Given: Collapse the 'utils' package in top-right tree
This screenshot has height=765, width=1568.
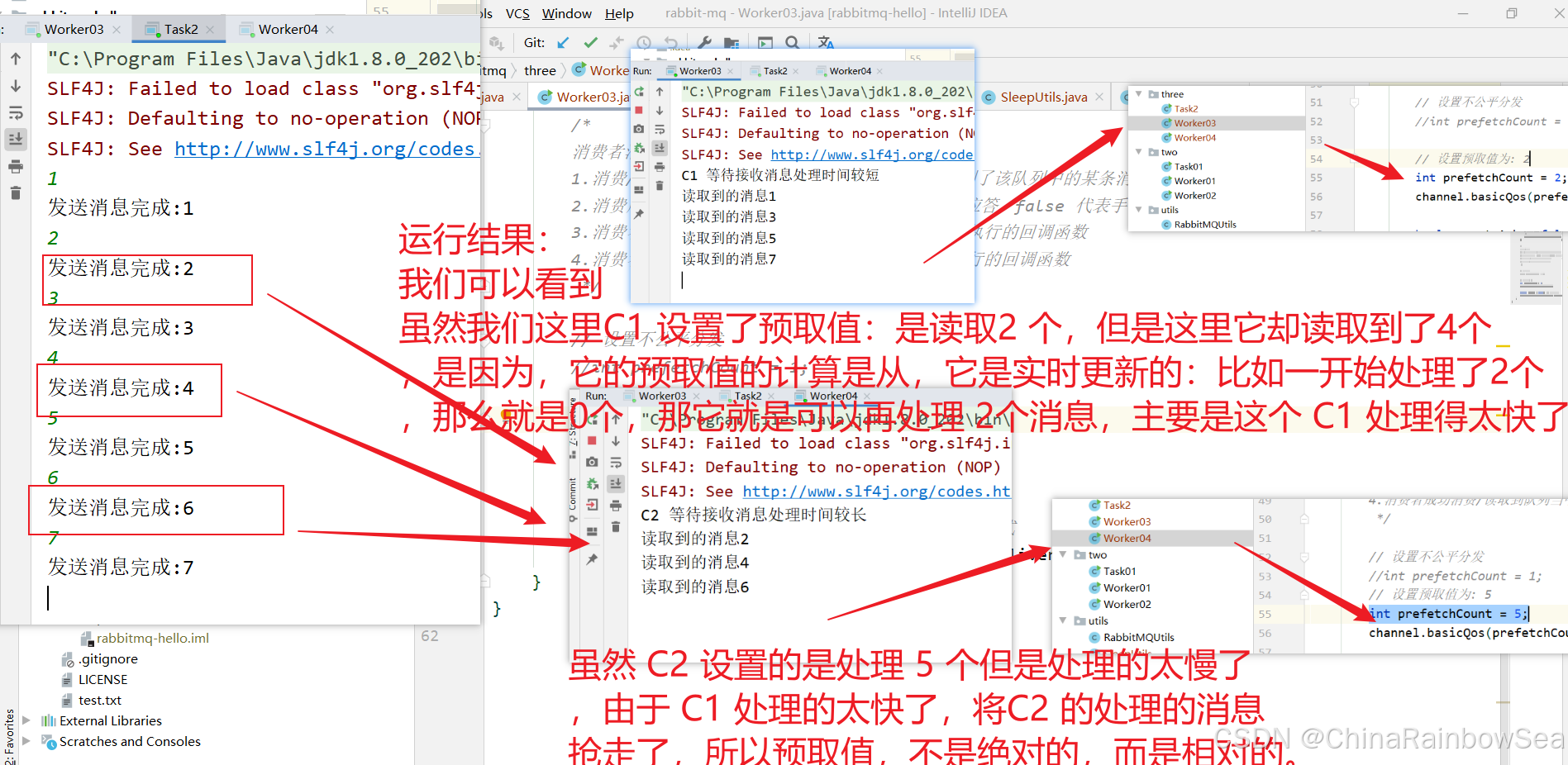Looking at the screenshot, I should (x=1140, y=210).
